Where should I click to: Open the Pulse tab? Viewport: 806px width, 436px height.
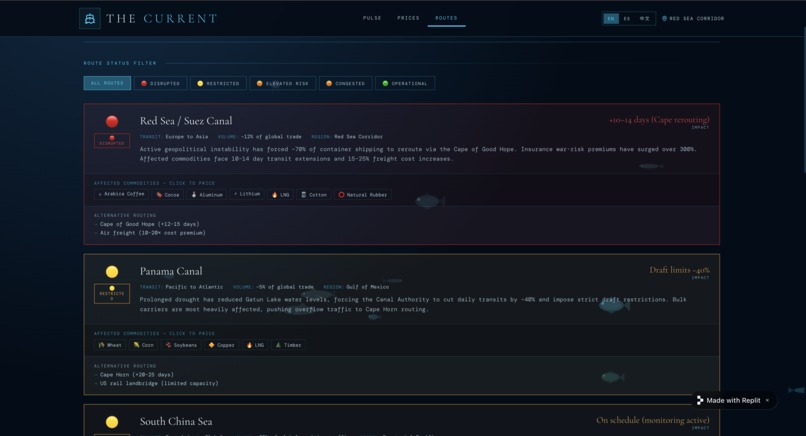372,18
